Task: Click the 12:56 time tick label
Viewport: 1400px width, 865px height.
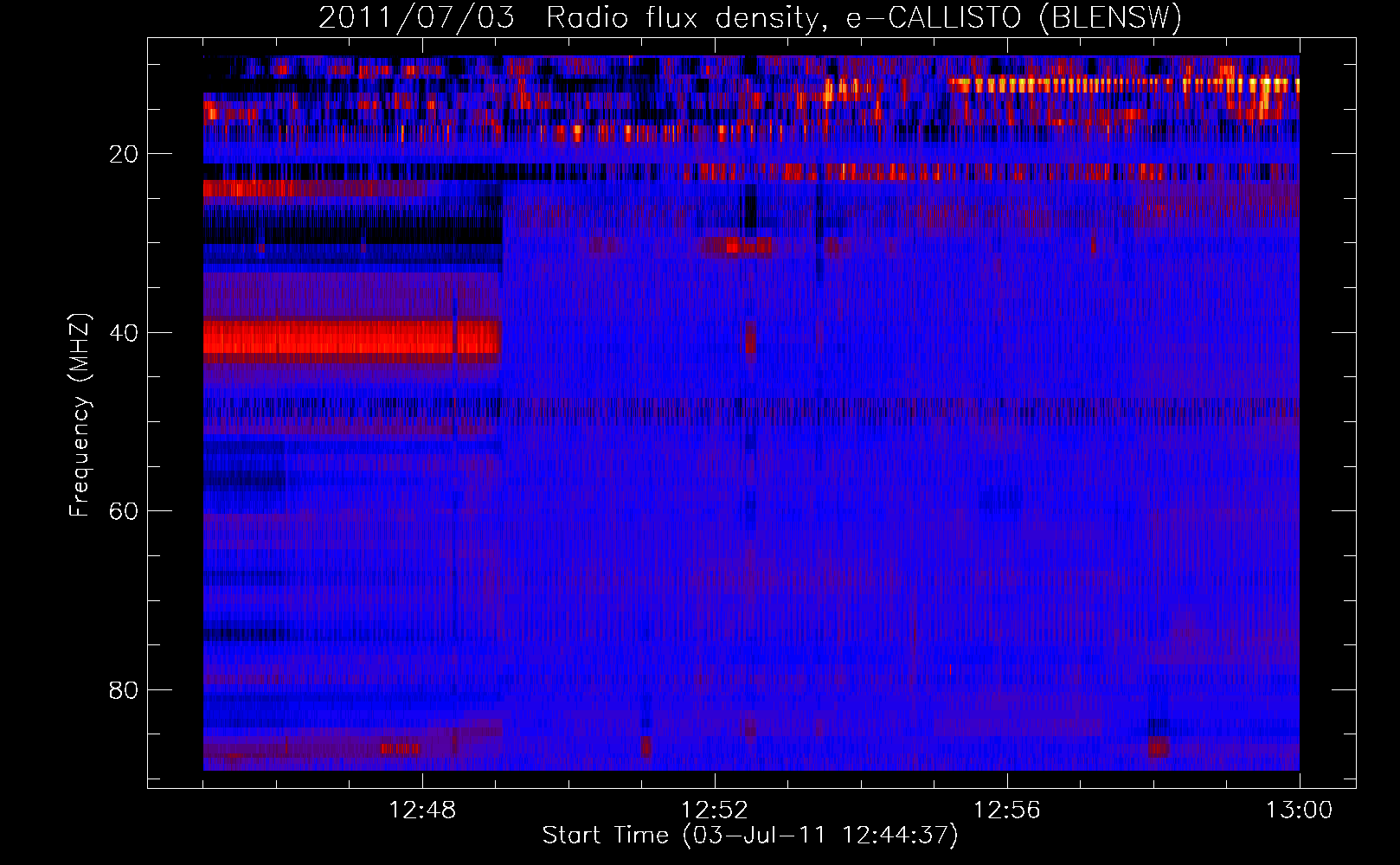Action: 1007,811
